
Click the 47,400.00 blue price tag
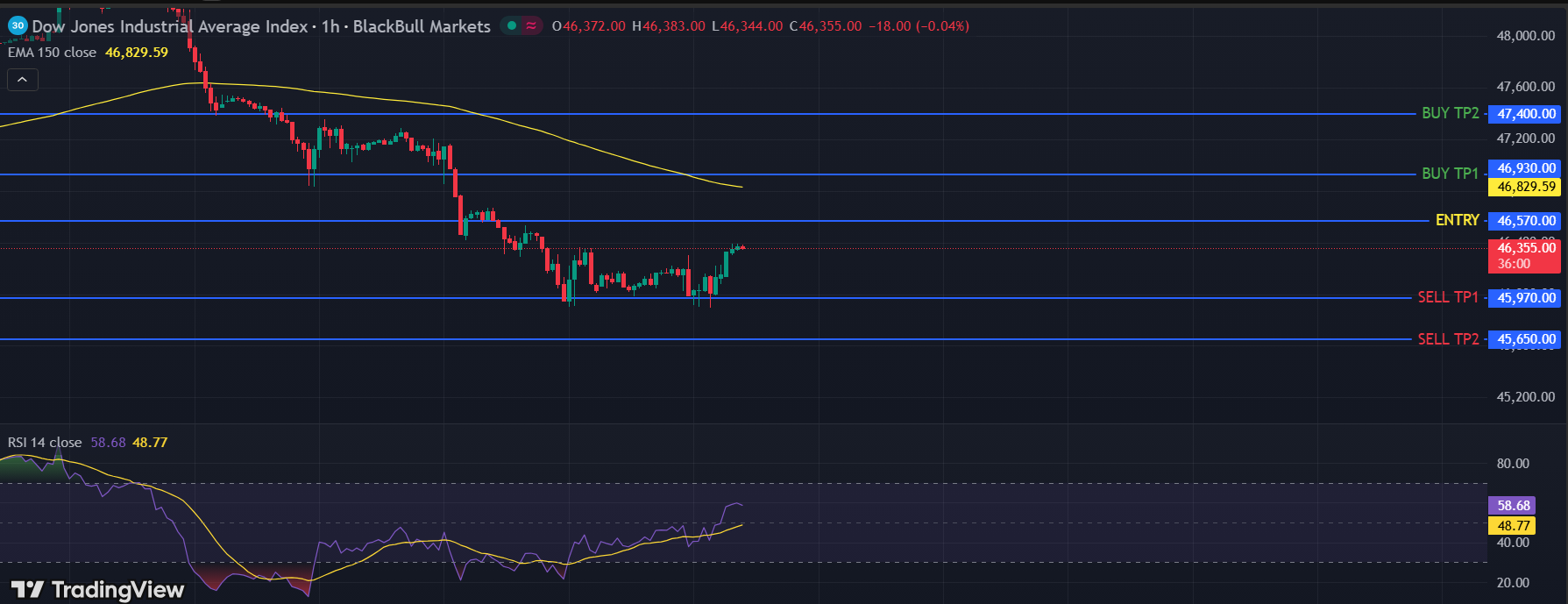coord(1526,114)
